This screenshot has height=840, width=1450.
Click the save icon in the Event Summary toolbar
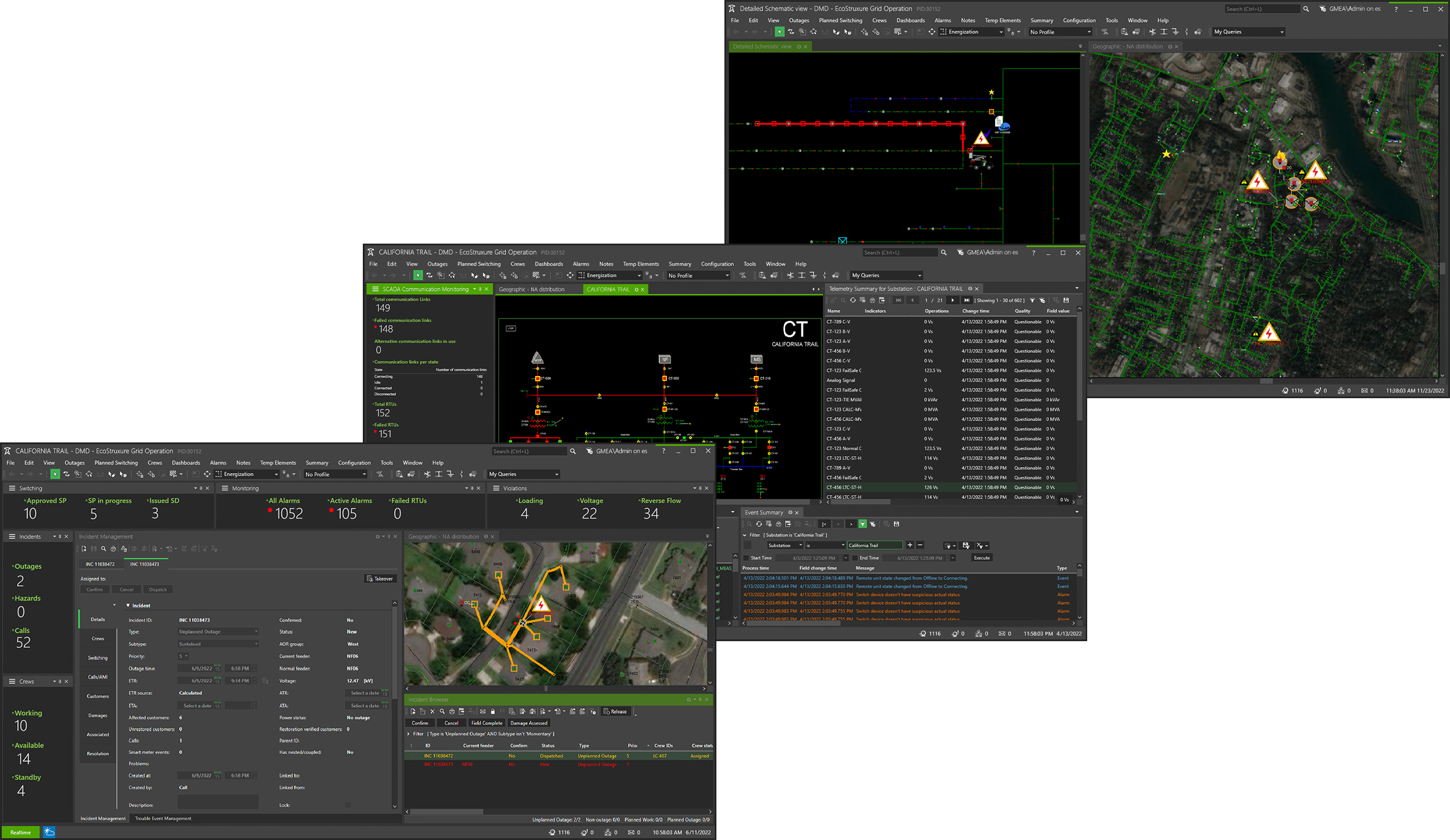tap(896, 524)
